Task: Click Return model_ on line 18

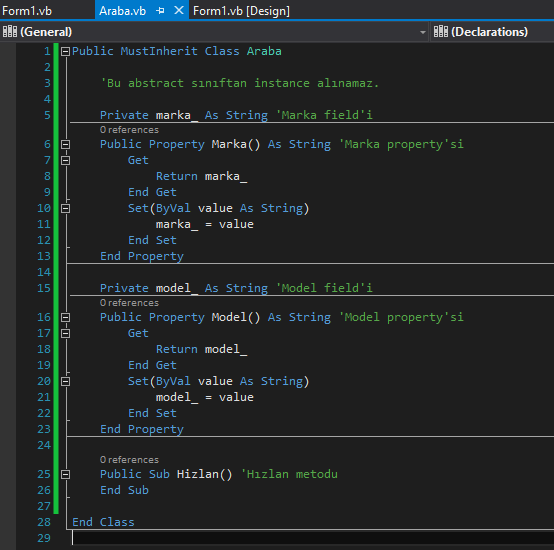Action: coord(201,349)
